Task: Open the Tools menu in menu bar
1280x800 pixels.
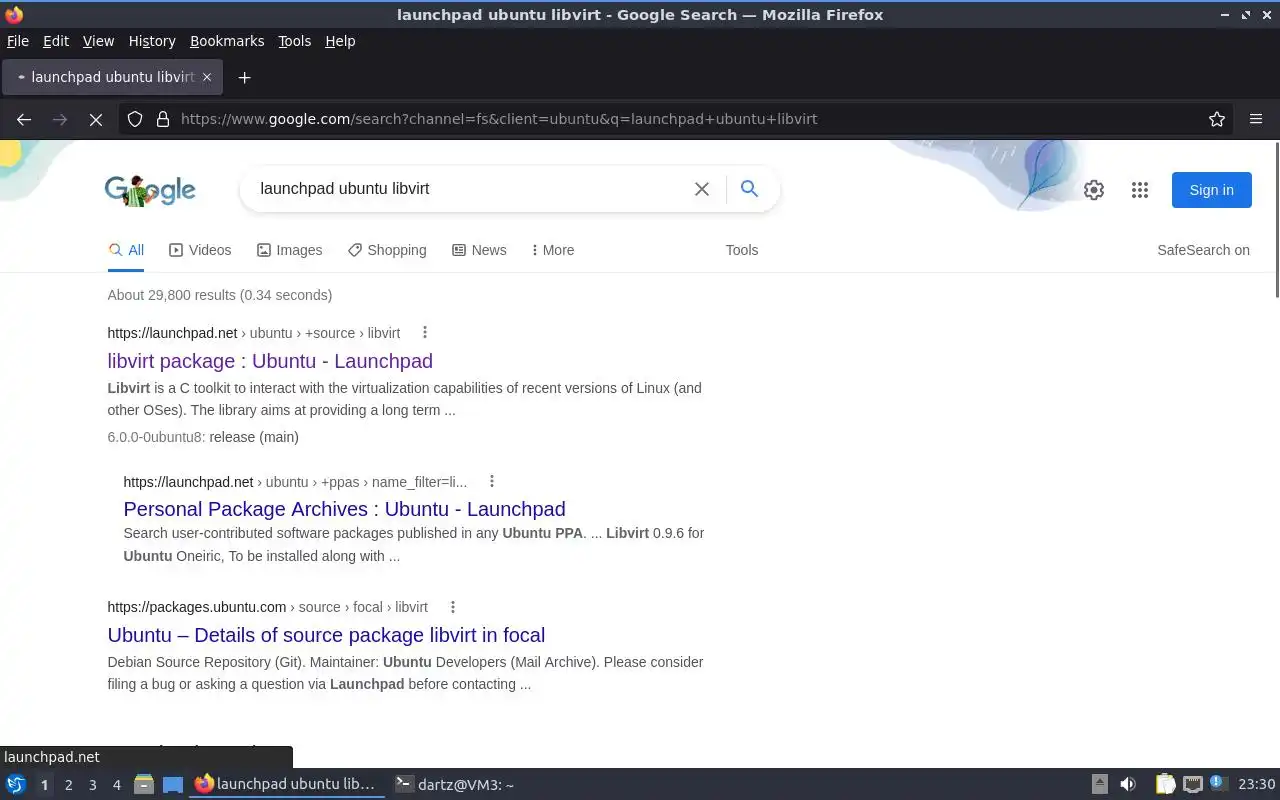Action: pos(294,41)
